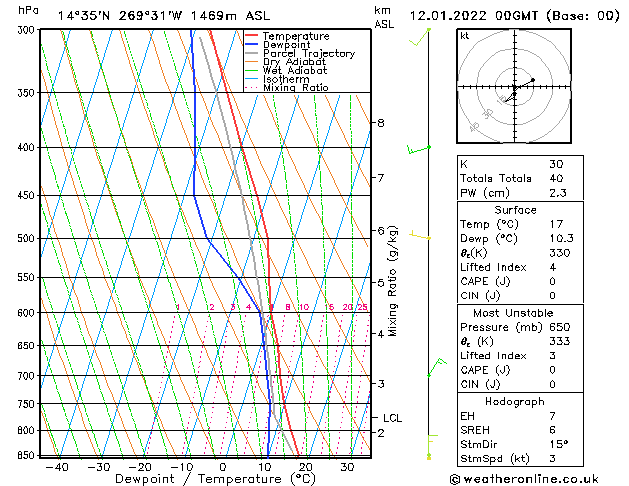This screenshot has width=629, height=486.
Task: Click the green wind barb near 700 hPa
Action: (x=434, y=368)
